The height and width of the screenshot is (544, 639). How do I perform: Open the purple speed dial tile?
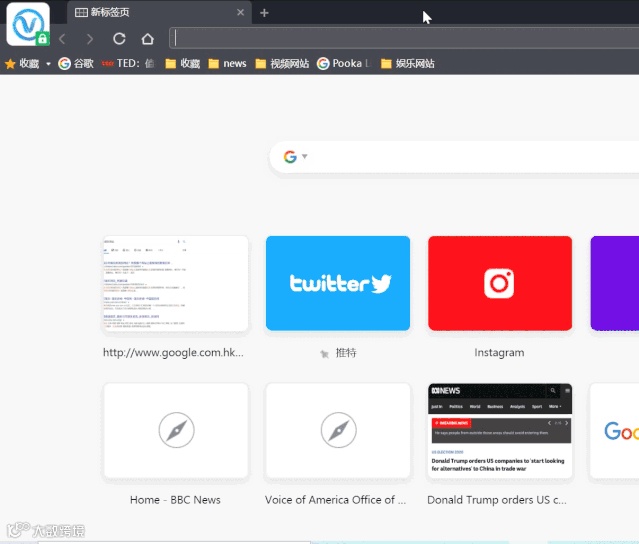[x=615, y=284]
